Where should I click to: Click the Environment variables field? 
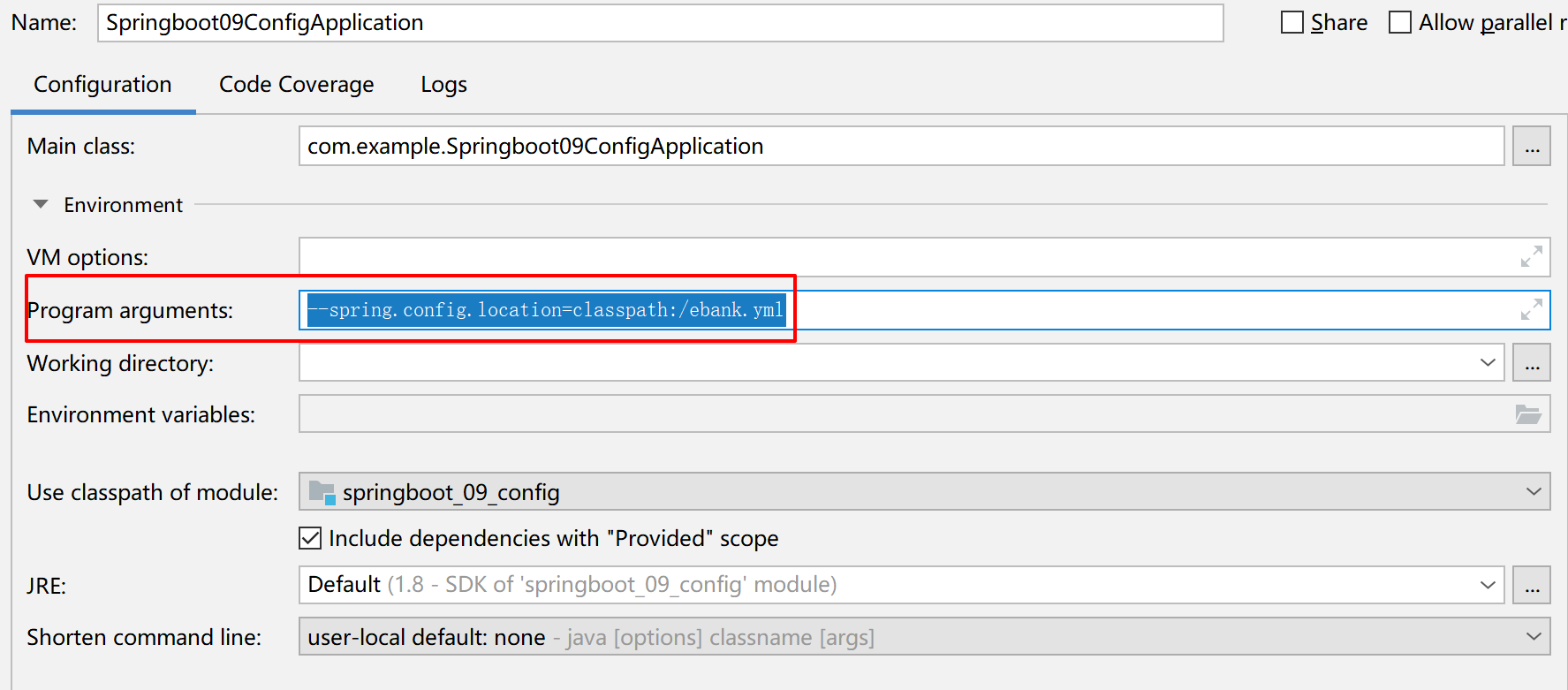(x=924, y=414)
